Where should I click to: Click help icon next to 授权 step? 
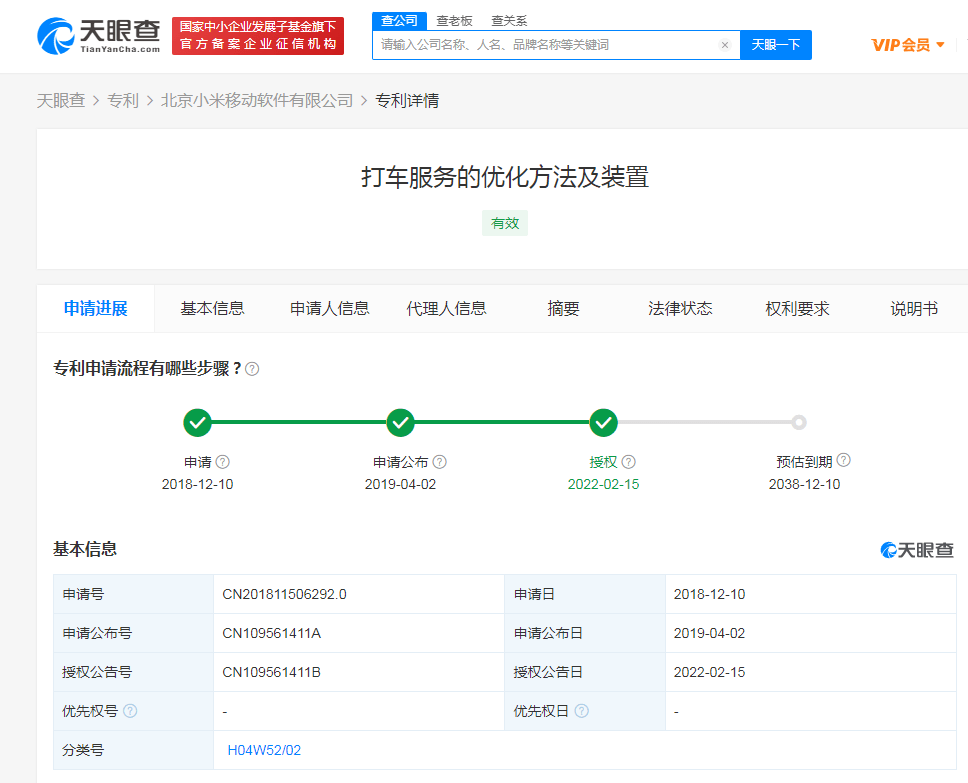[x=629, y=462]
